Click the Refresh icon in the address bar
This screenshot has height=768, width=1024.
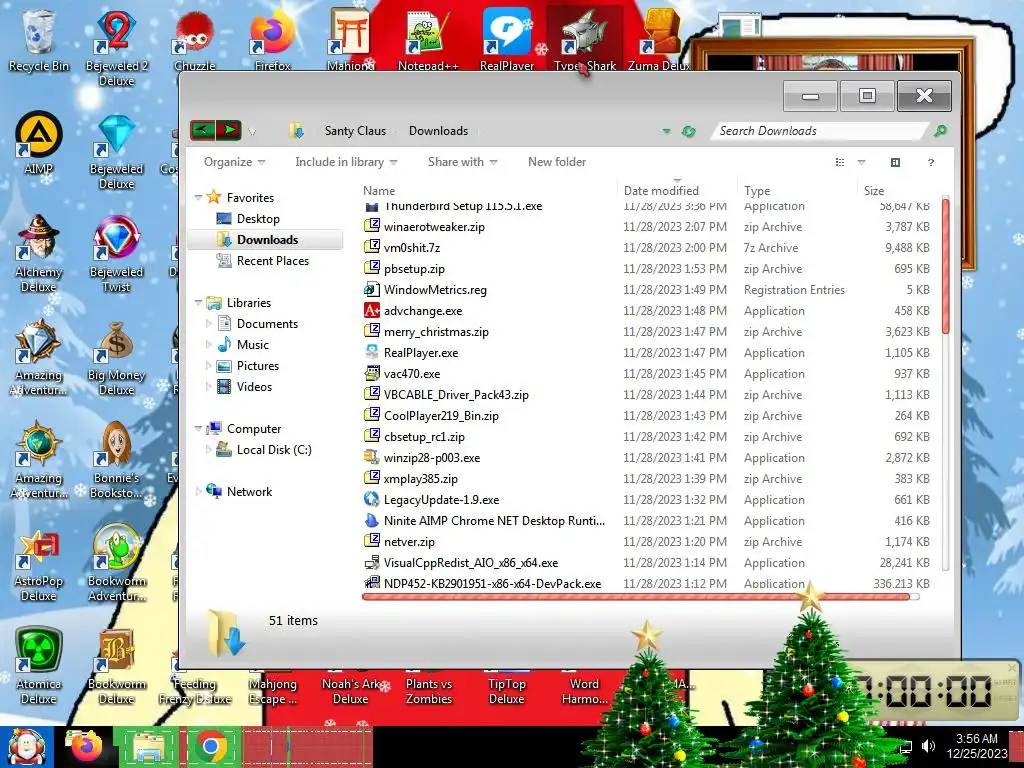688,131
